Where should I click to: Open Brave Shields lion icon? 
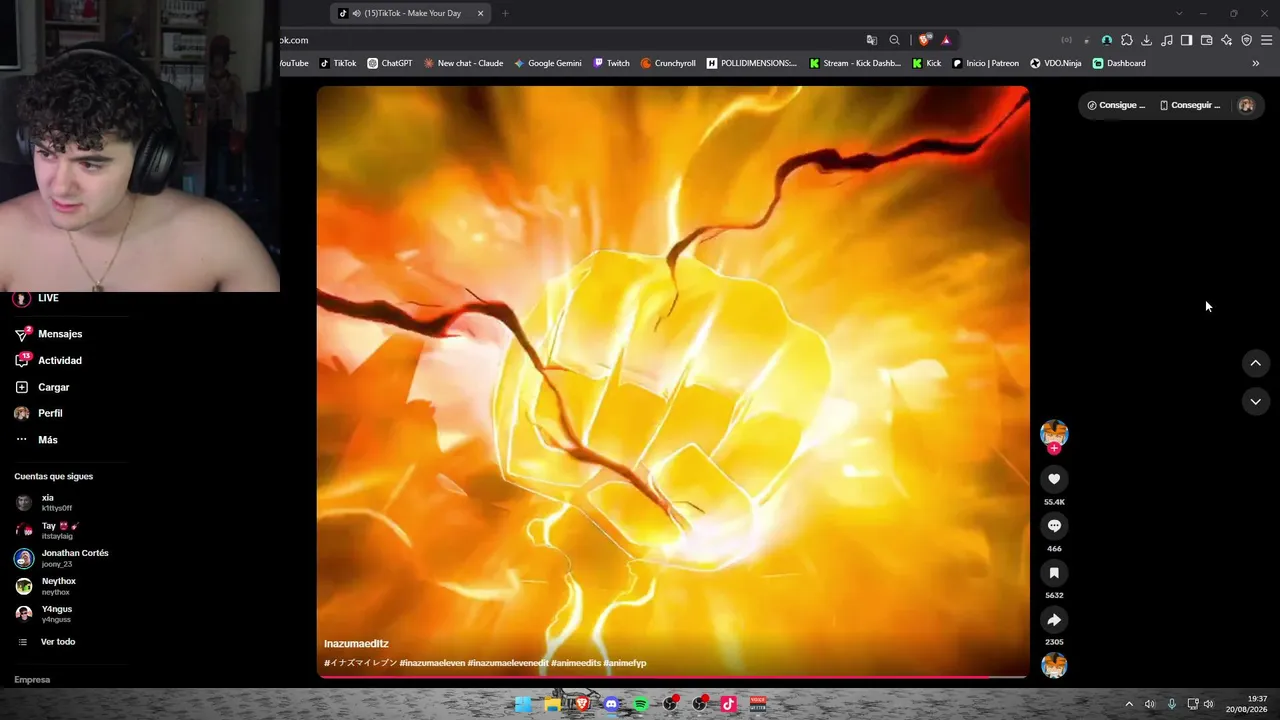tap(925, 40)
